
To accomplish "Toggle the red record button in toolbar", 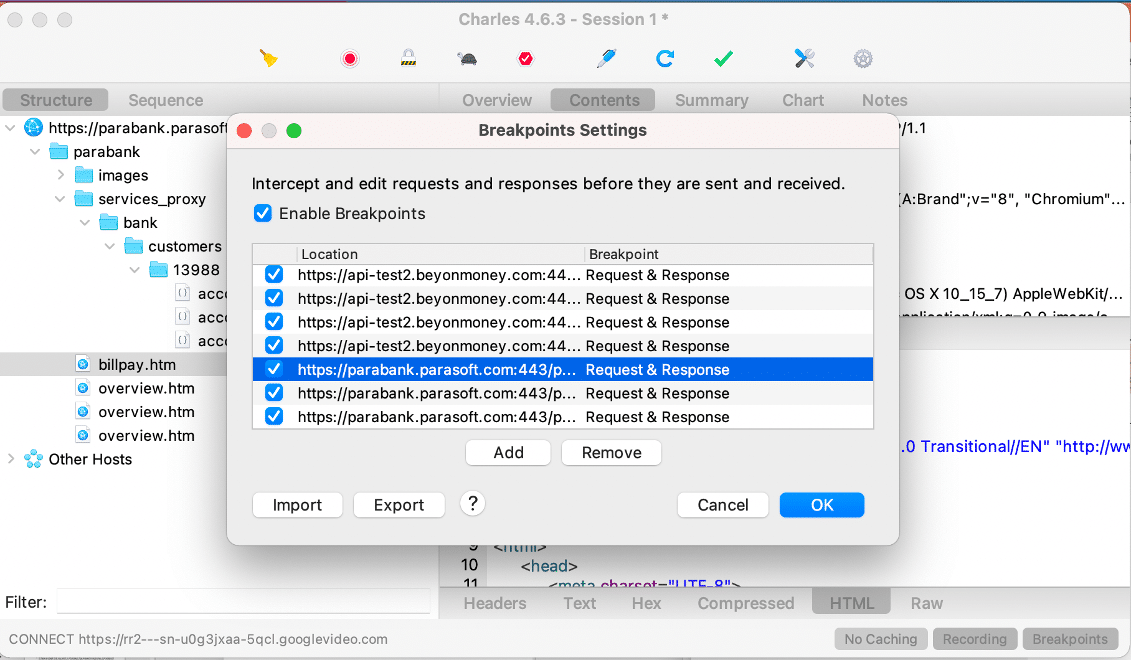I will (x=350, y=59).
